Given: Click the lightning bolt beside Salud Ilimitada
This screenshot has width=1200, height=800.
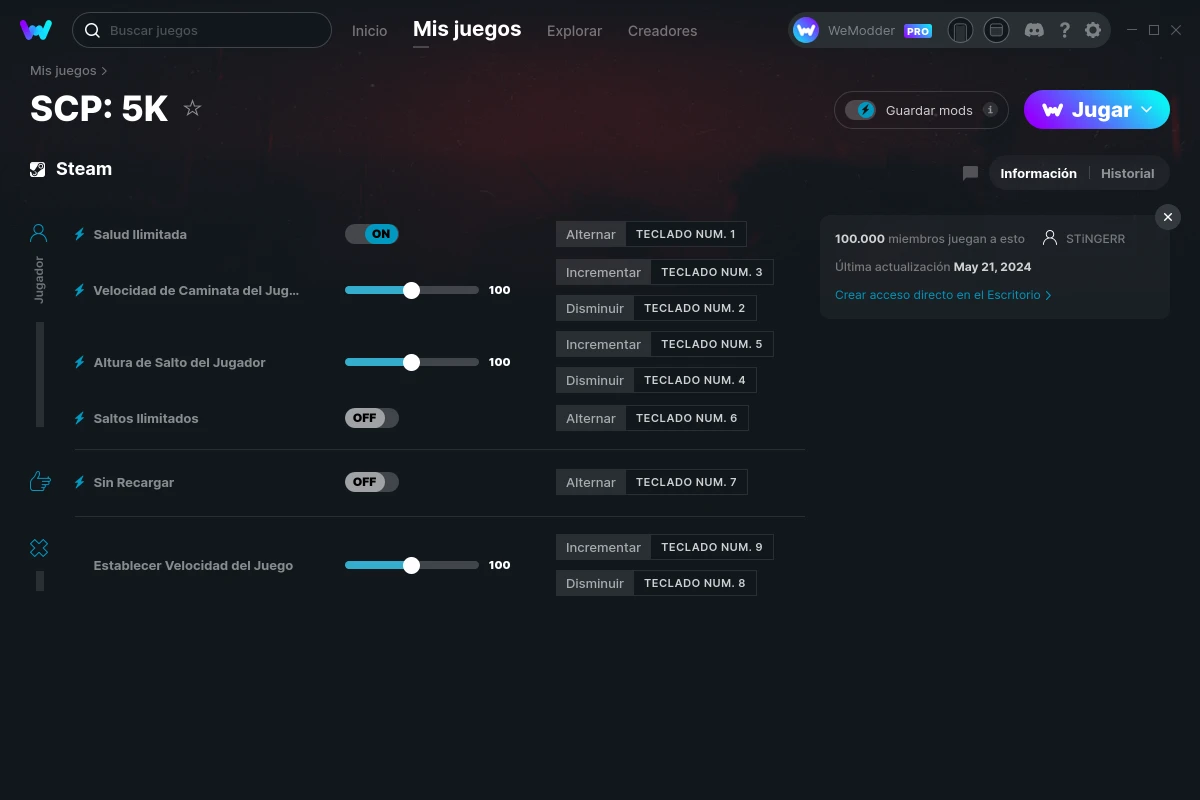Looking at the screenshot, I should pyautogui.click(x=78, y=234).
